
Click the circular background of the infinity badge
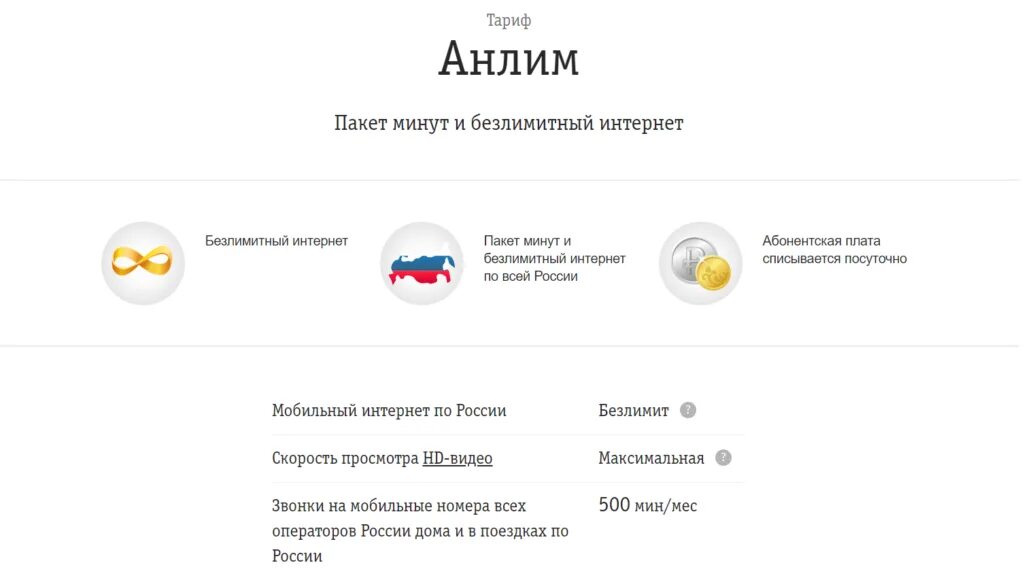click(x=143, y=263)
